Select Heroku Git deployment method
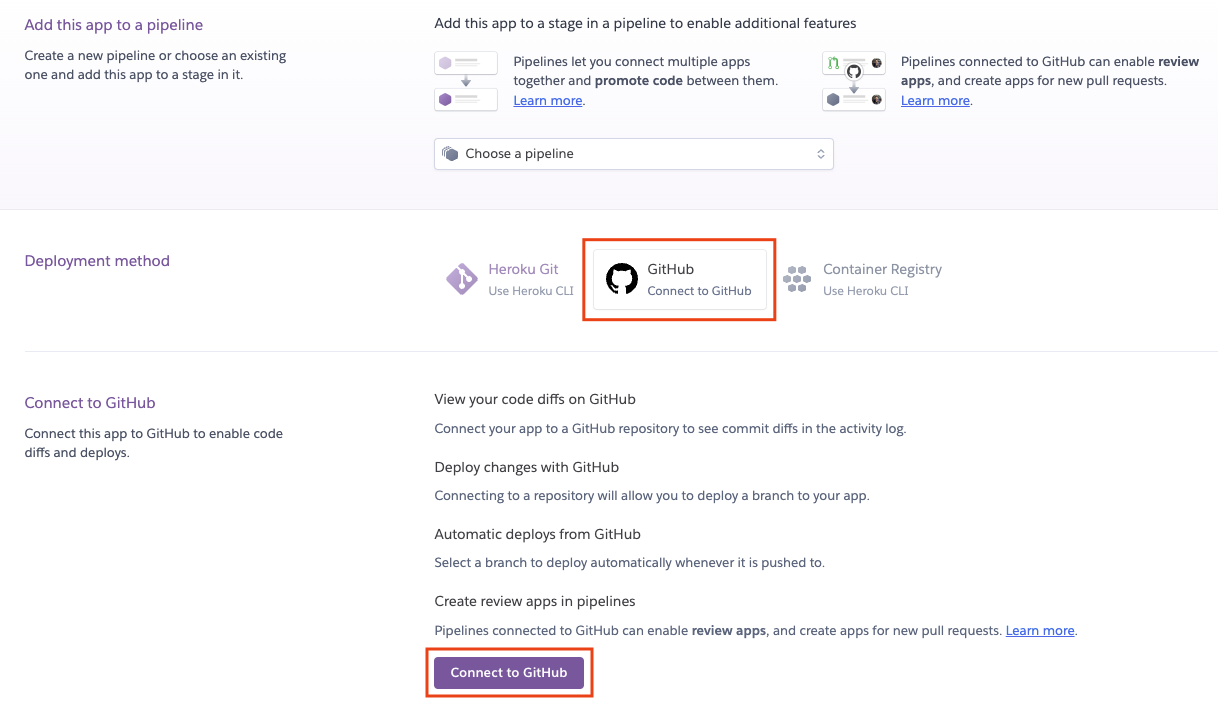 (510, 279)
